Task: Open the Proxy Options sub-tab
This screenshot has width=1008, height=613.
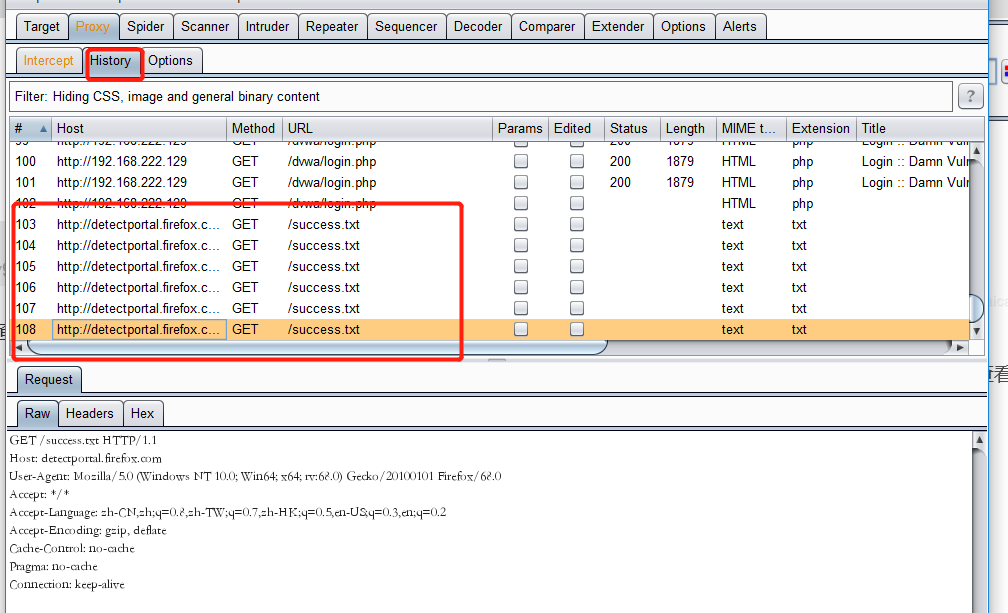Action: point(170,60)
